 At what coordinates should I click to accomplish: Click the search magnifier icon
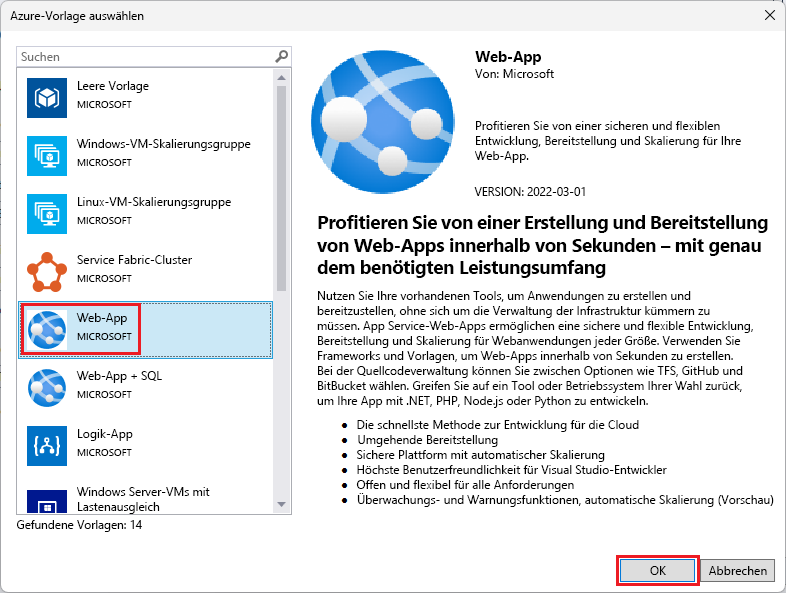tap(282, 57)
